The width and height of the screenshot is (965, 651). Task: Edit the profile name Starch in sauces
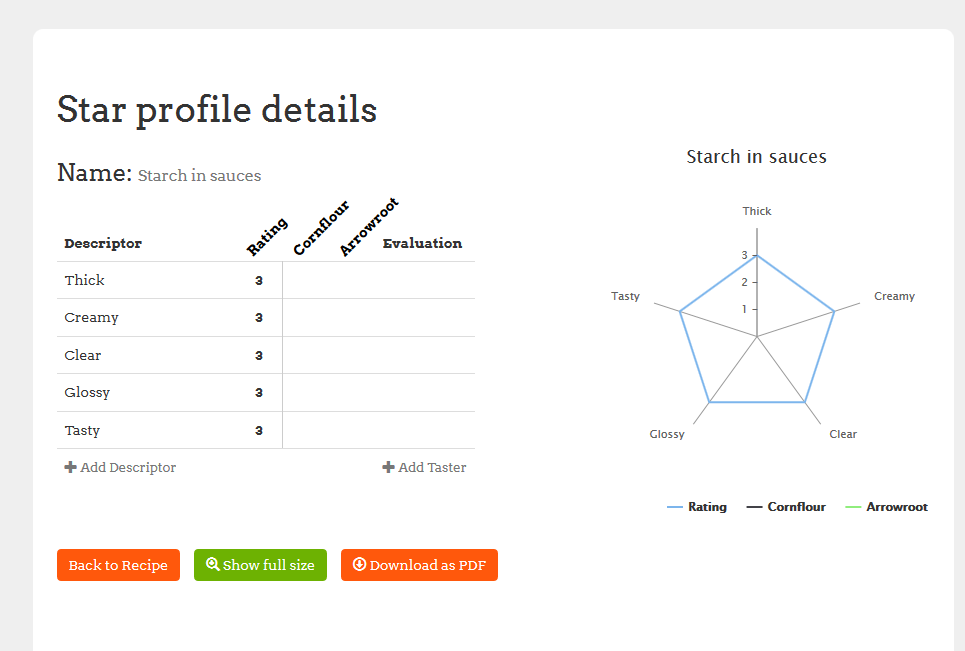199,176
